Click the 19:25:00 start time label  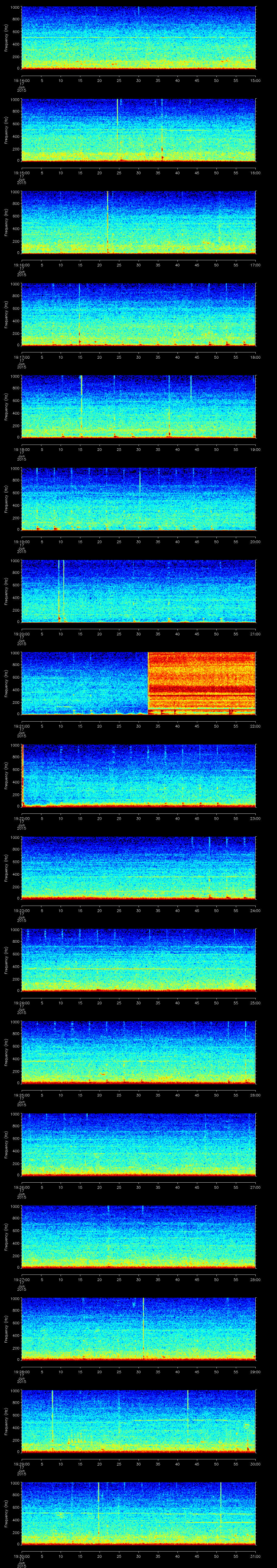(21, 1095)
